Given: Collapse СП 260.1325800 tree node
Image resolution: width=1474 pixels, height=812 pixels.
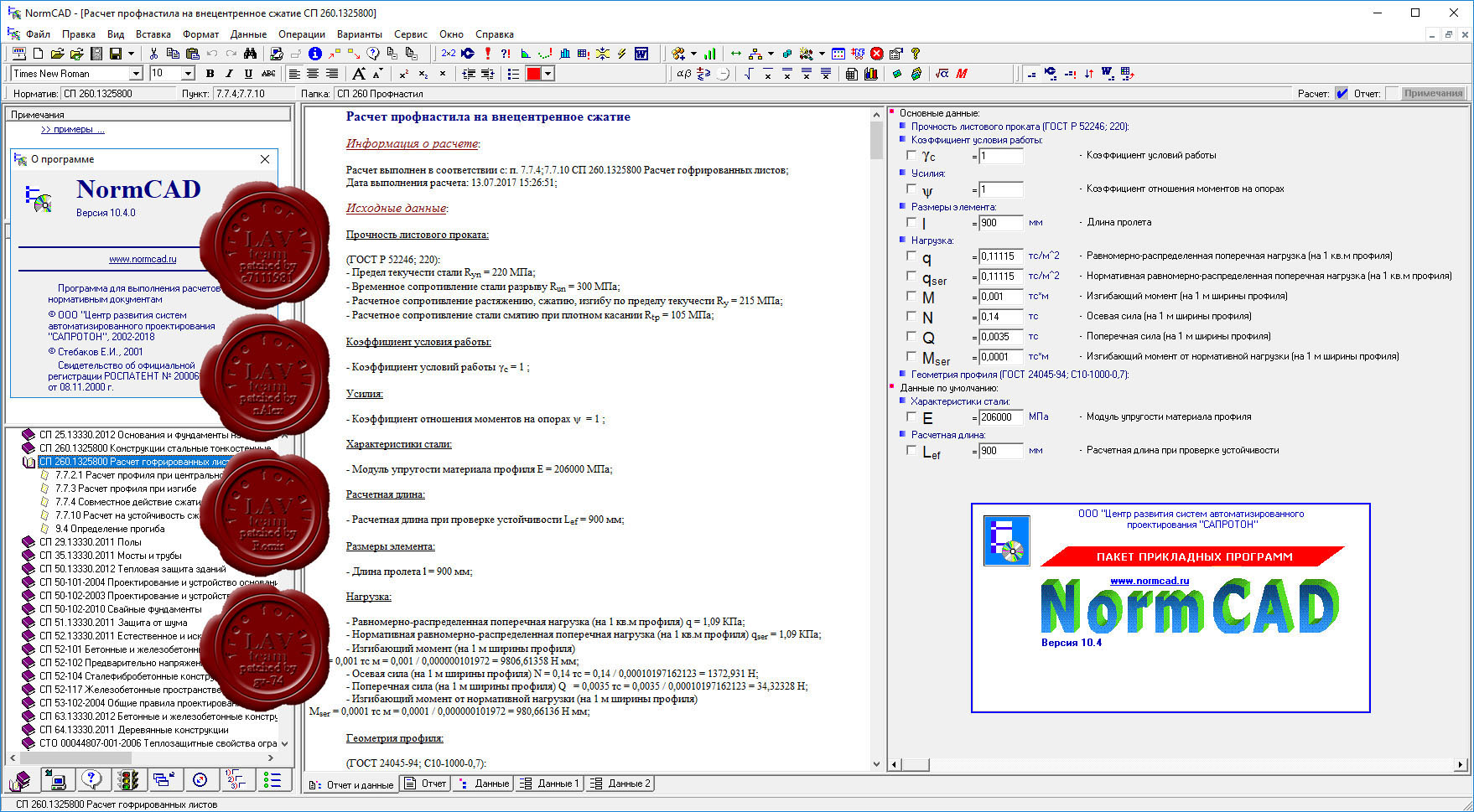Looking at the screenshot, I should (29, 462).
